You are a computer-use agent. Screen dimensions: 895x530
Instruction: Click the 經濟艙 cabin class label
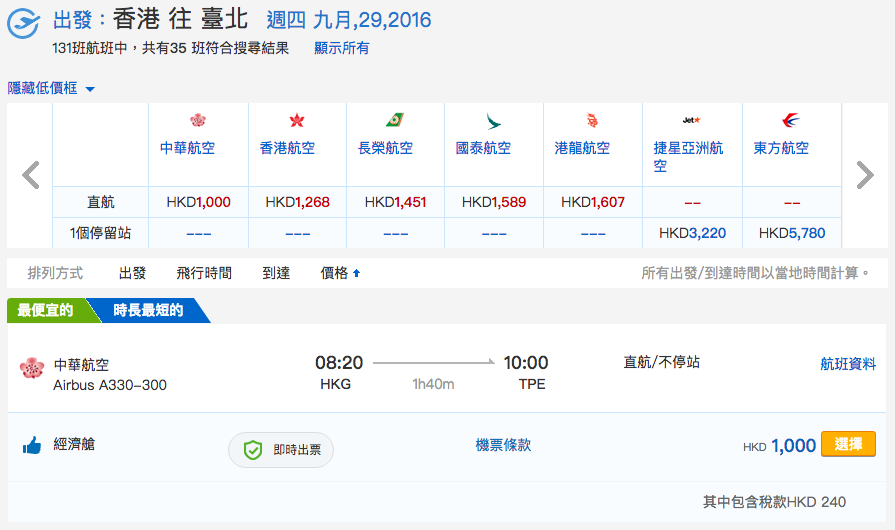(74, 444)
